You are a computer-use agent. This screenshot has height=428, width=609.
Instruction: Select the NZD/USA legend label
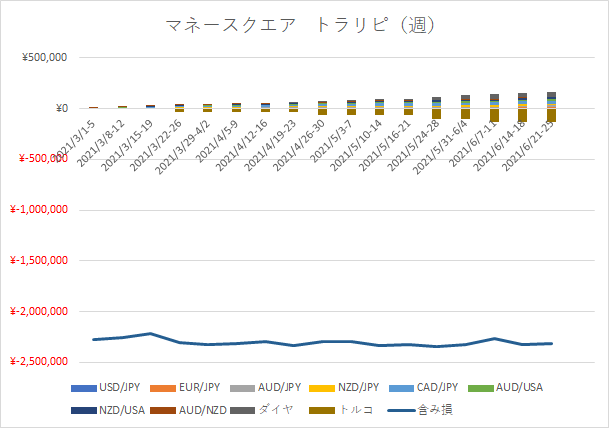coord(122,410)
